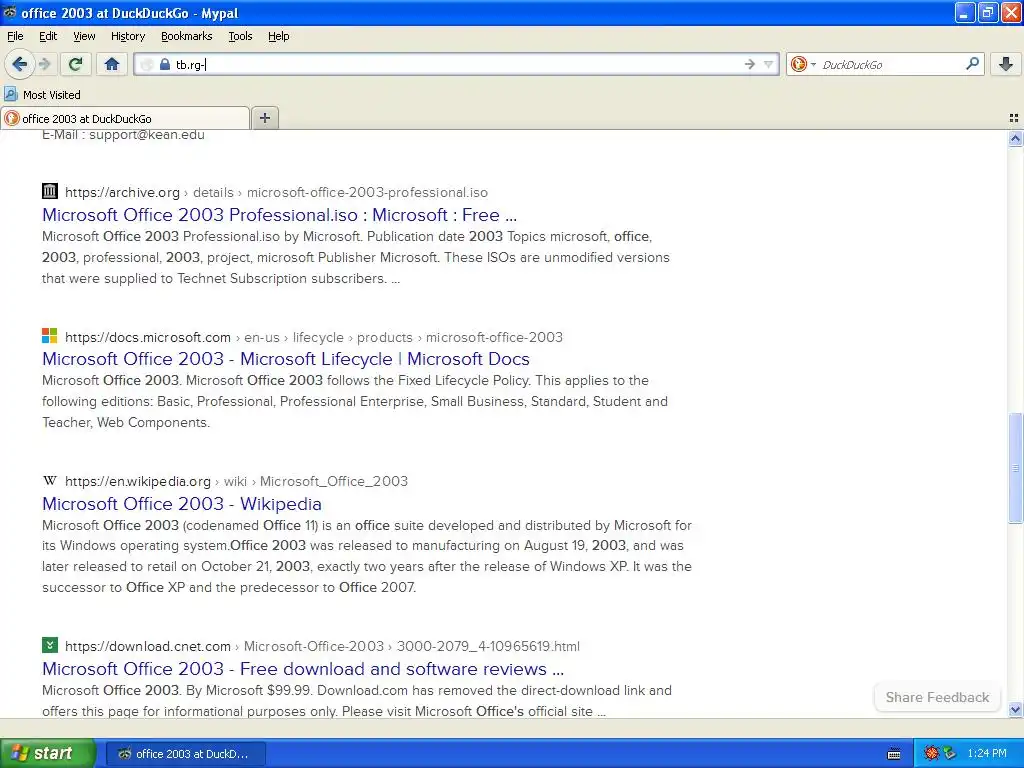Click the scrollbar up arrow

tap(1015, 138)
